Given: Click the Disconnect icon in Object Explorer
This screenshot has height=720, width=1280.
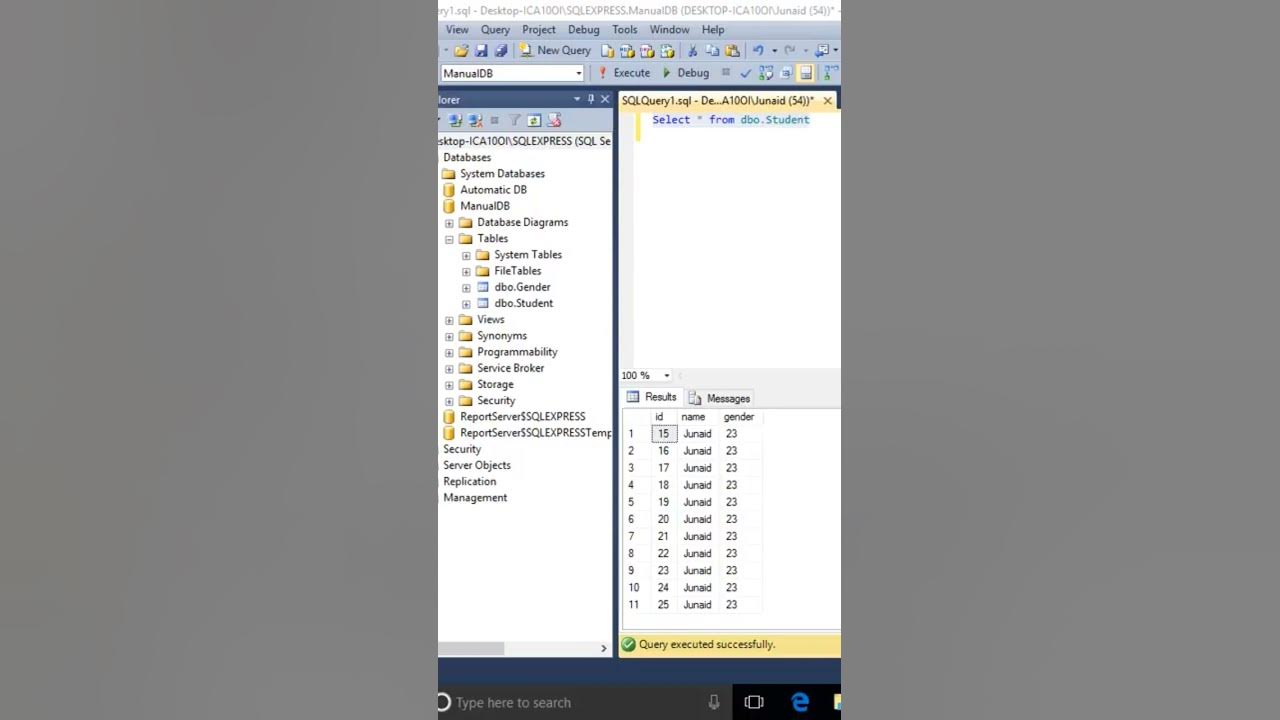Looking at the screenshot, I should coord(475,120).
